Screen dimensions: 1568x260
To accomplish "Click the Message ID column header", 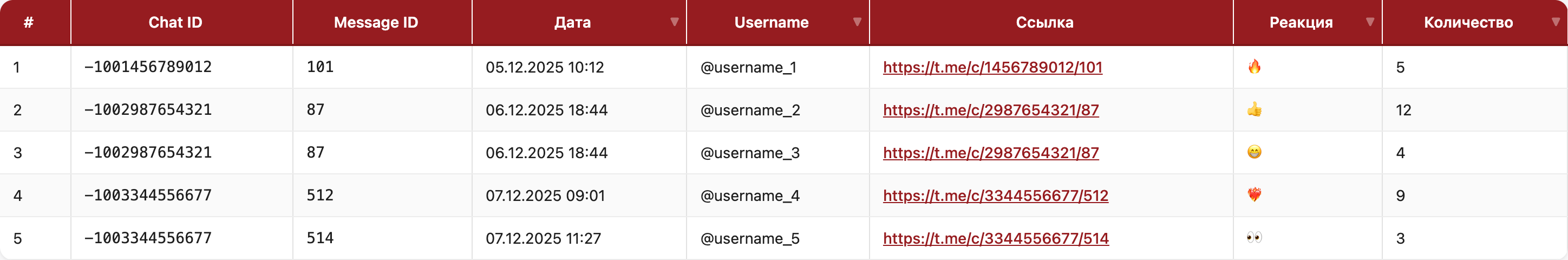I will point(376,23).
